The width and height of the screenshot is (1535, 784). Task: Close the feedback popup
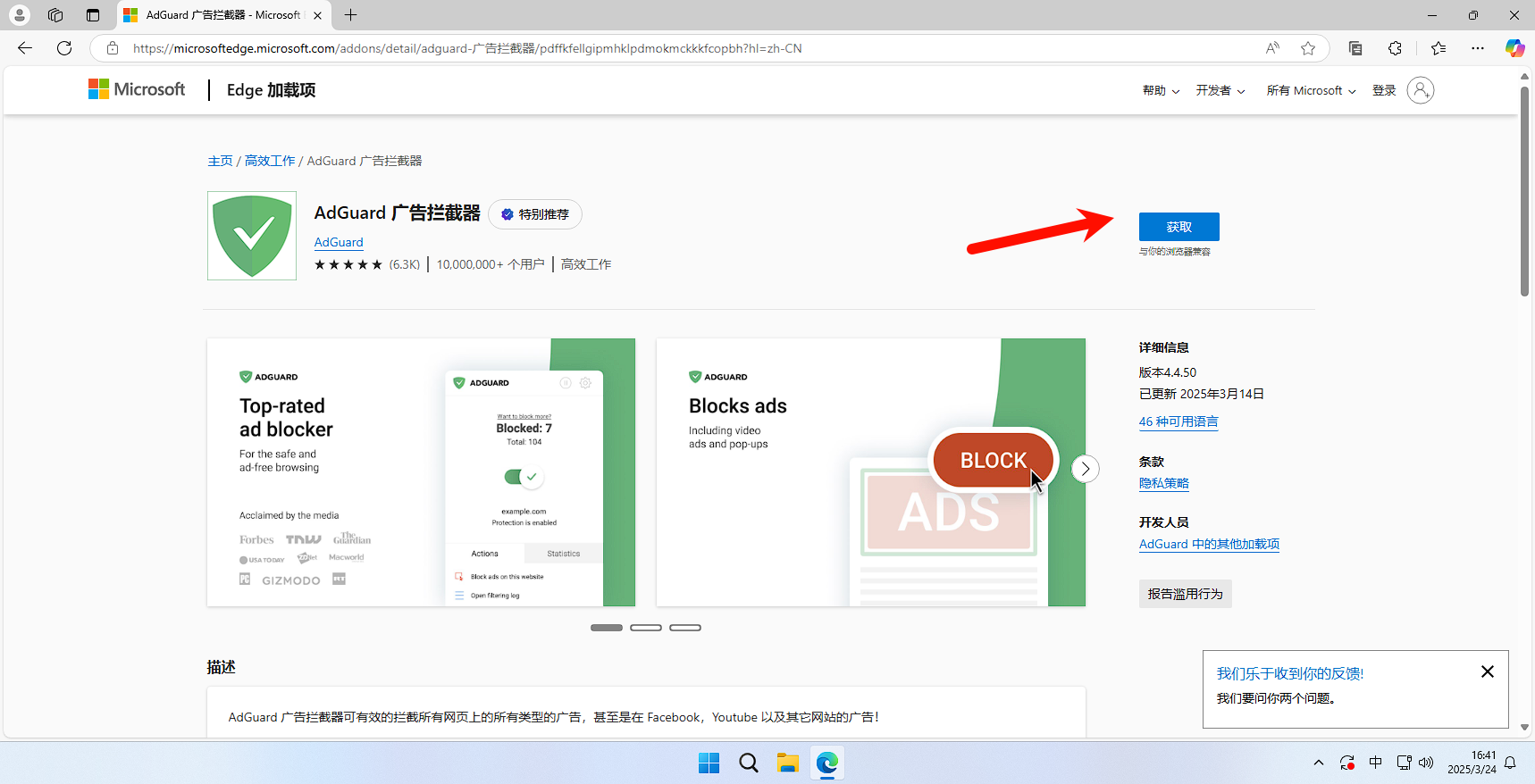coord(1488,671)
